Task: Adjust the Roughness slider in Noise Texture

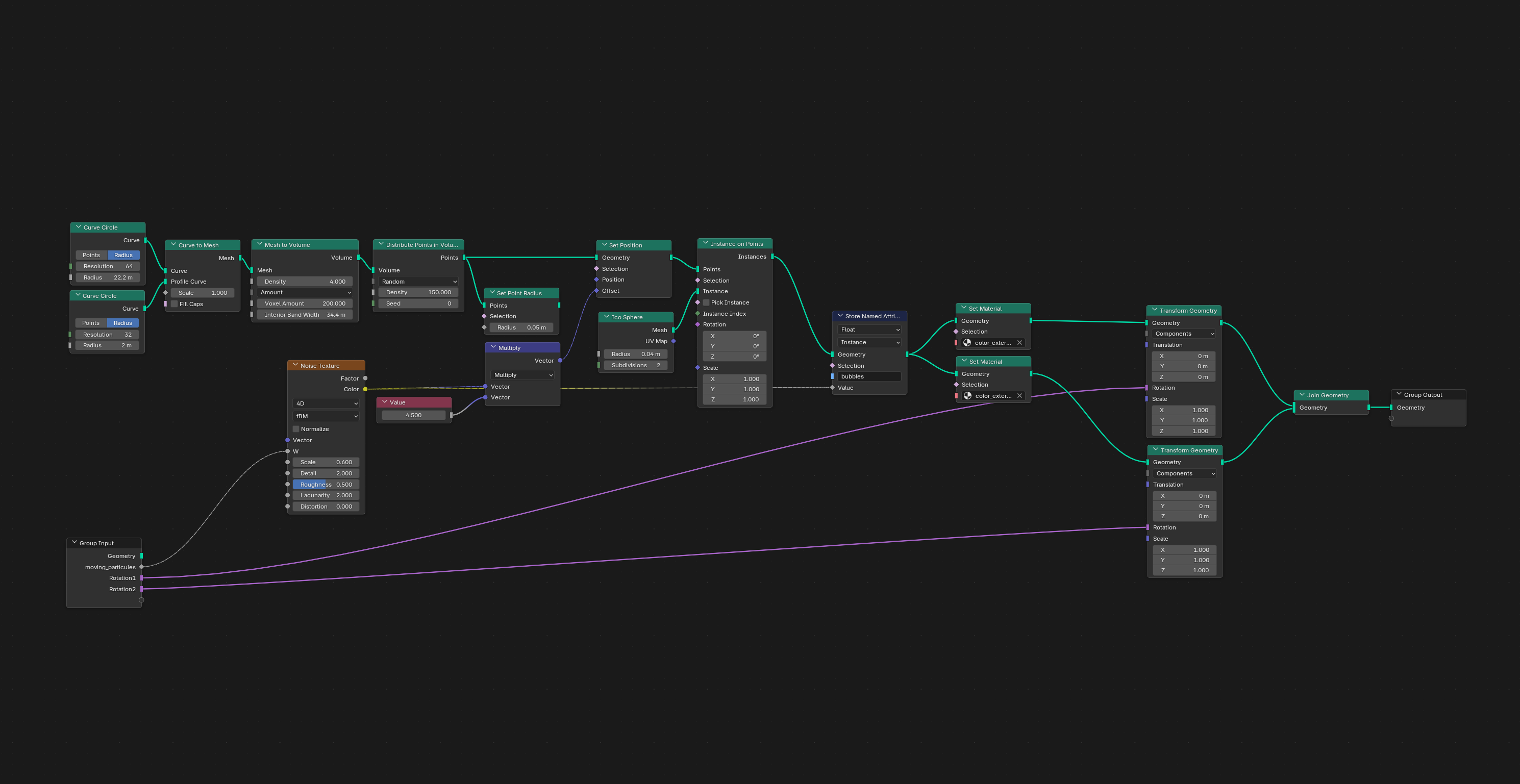Action: 326,484
